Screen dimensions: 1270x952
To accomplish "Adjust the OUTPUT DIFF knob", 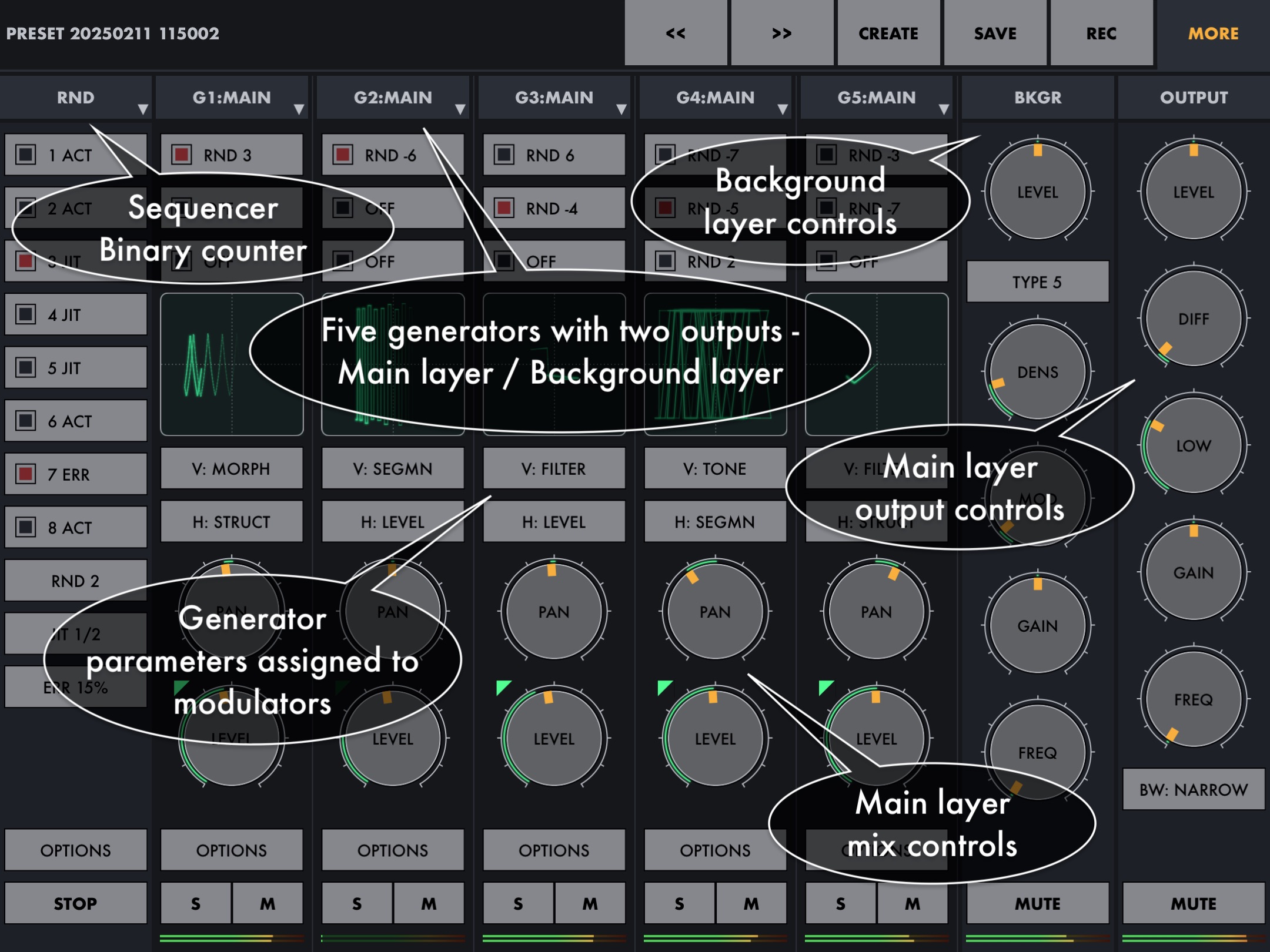I will tap(1194, 319).
